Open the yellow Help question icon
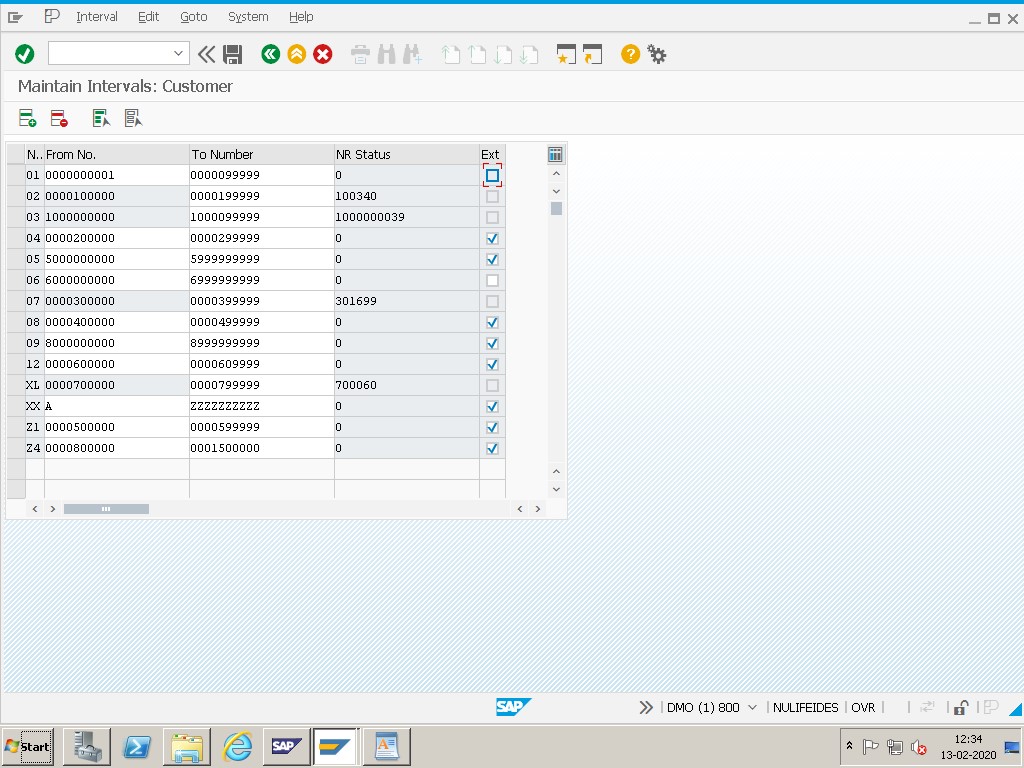The image size is (1024, 768). [x=630, y=54]
